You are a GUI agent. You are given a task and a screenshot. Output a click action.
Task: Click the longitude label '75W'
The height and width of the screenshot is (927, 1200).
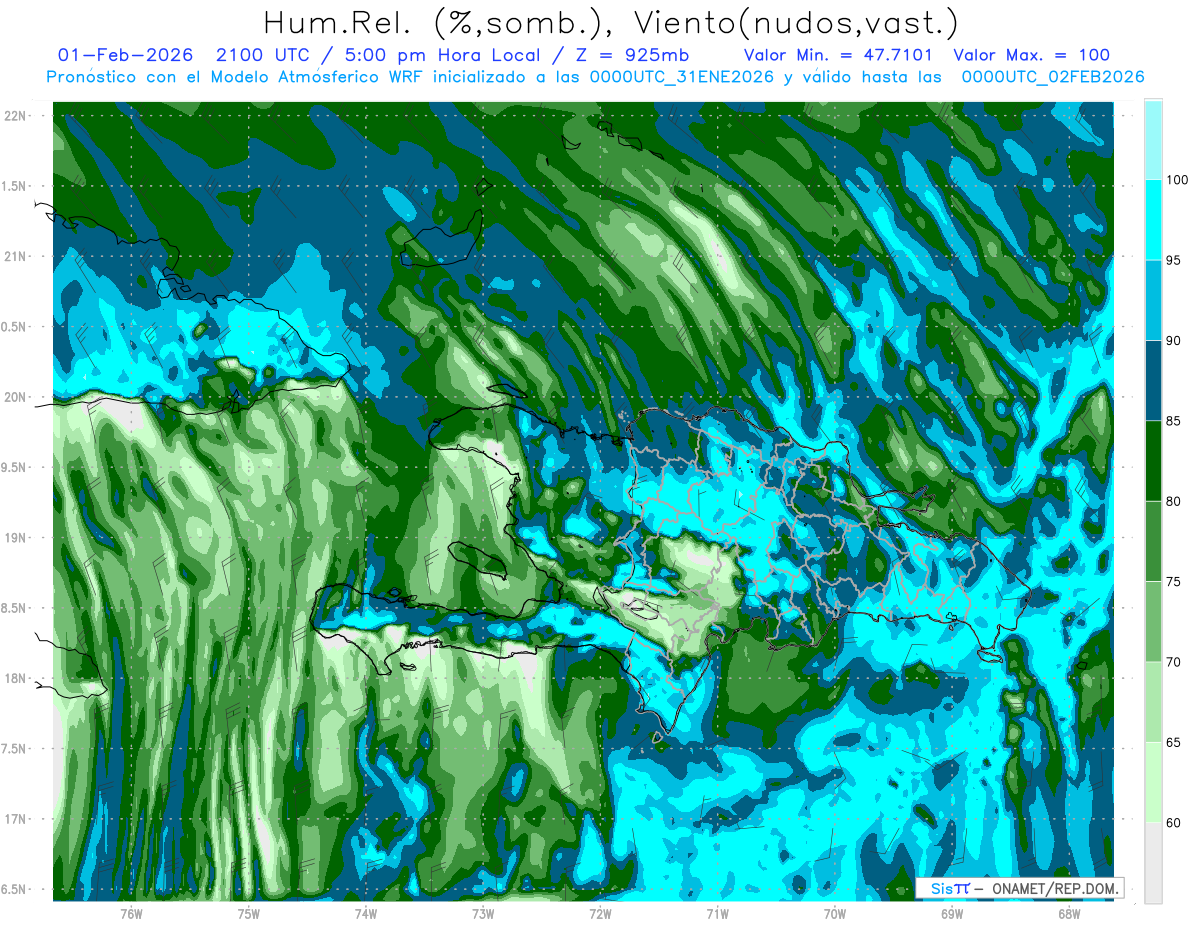(x=249, y=913)
